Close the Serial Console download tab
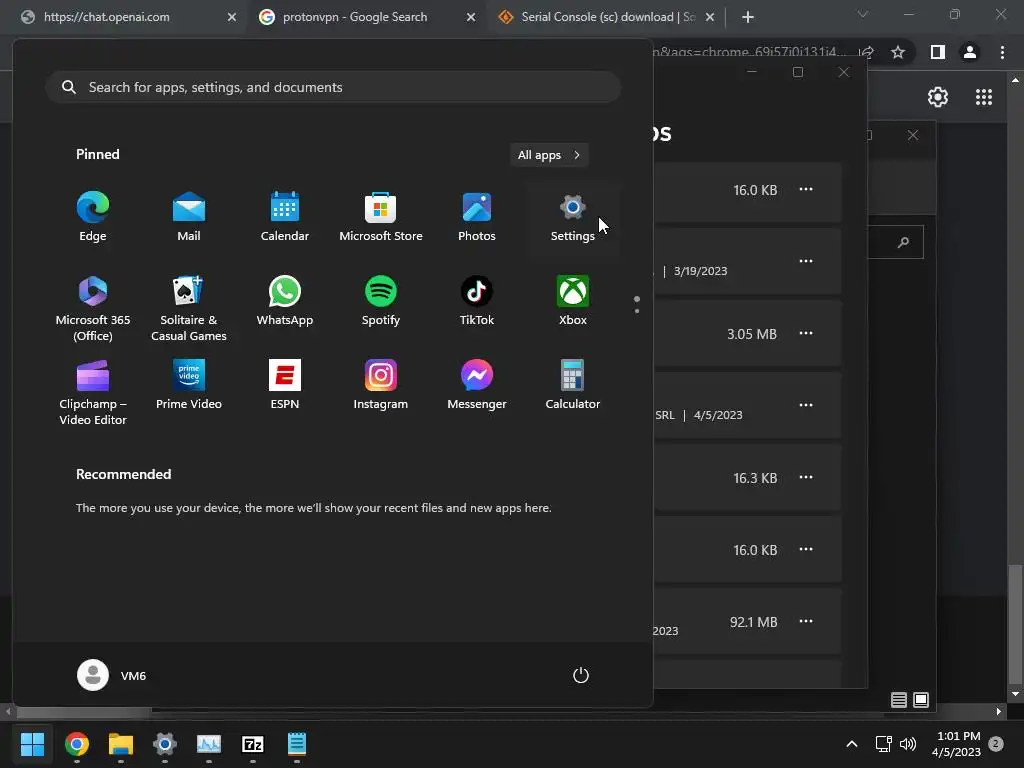The width and height of the screenshot is (1024, 768). (x=710, y=17)
